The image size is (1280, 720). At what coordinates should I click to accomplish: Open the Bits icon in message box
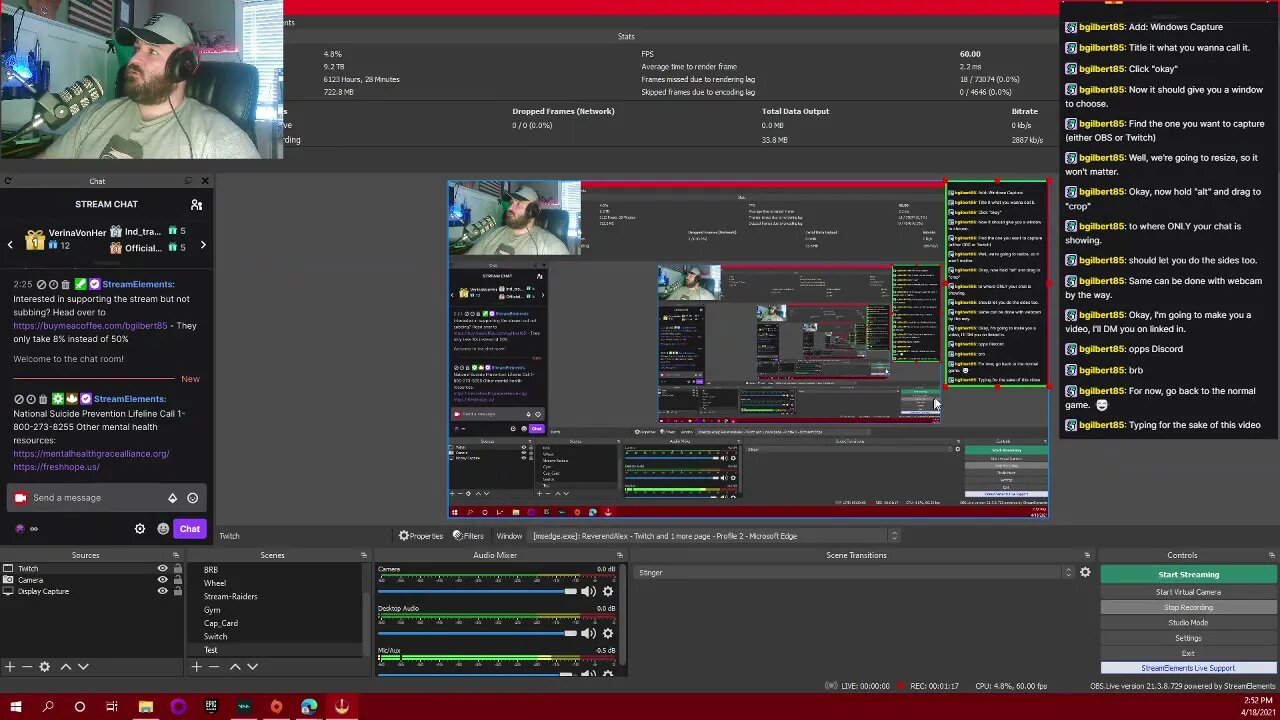click(172, 498)
